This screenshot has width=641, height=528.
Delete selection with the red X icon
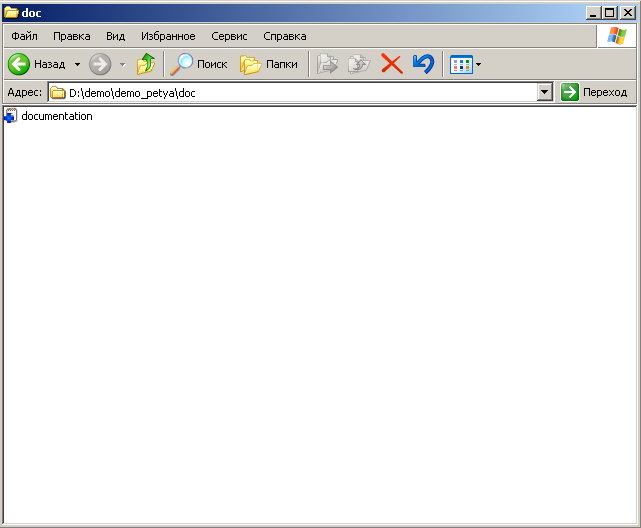pos(392,64)
